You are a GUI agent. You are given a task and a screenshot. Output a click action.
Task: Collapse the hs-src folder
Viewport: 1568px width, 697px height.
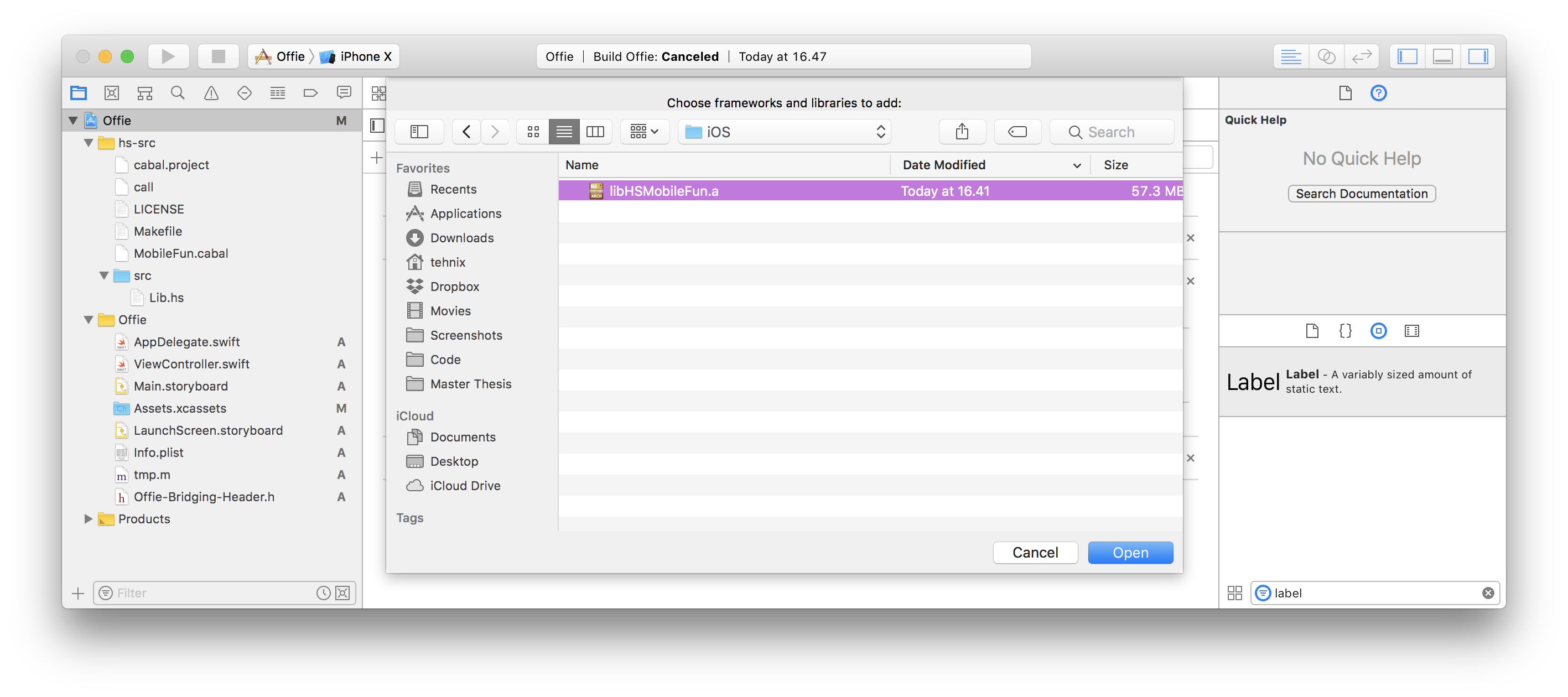point(89,143)
